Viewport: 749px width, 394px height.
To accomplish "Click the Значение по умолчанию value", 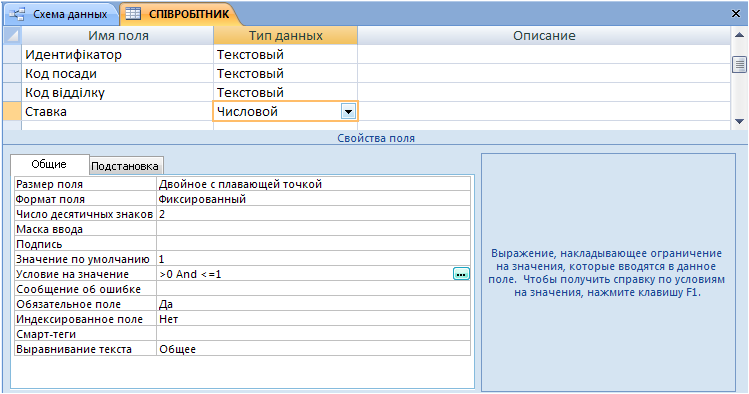I will tap(313, 259).
